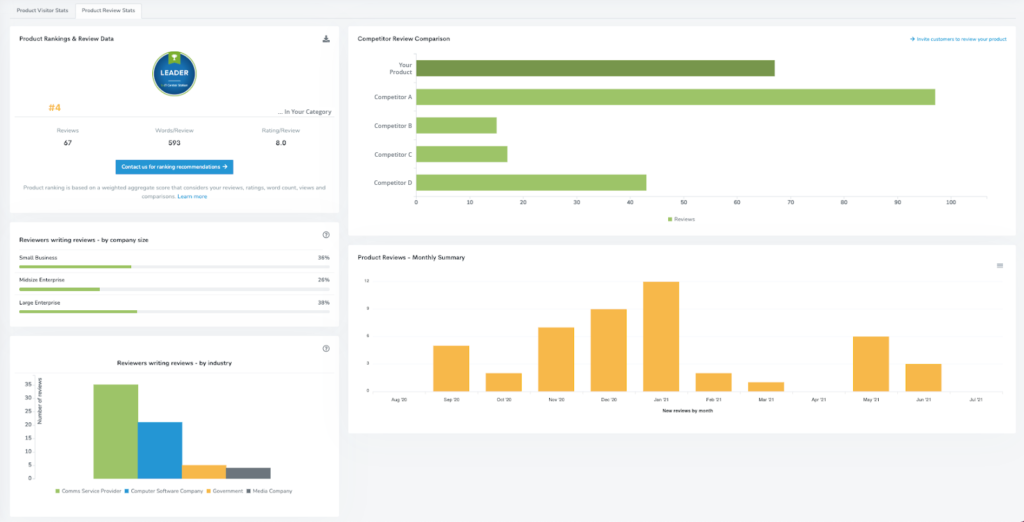
Task: Select the Product Review Stats tab
Action: pos(109,10)
